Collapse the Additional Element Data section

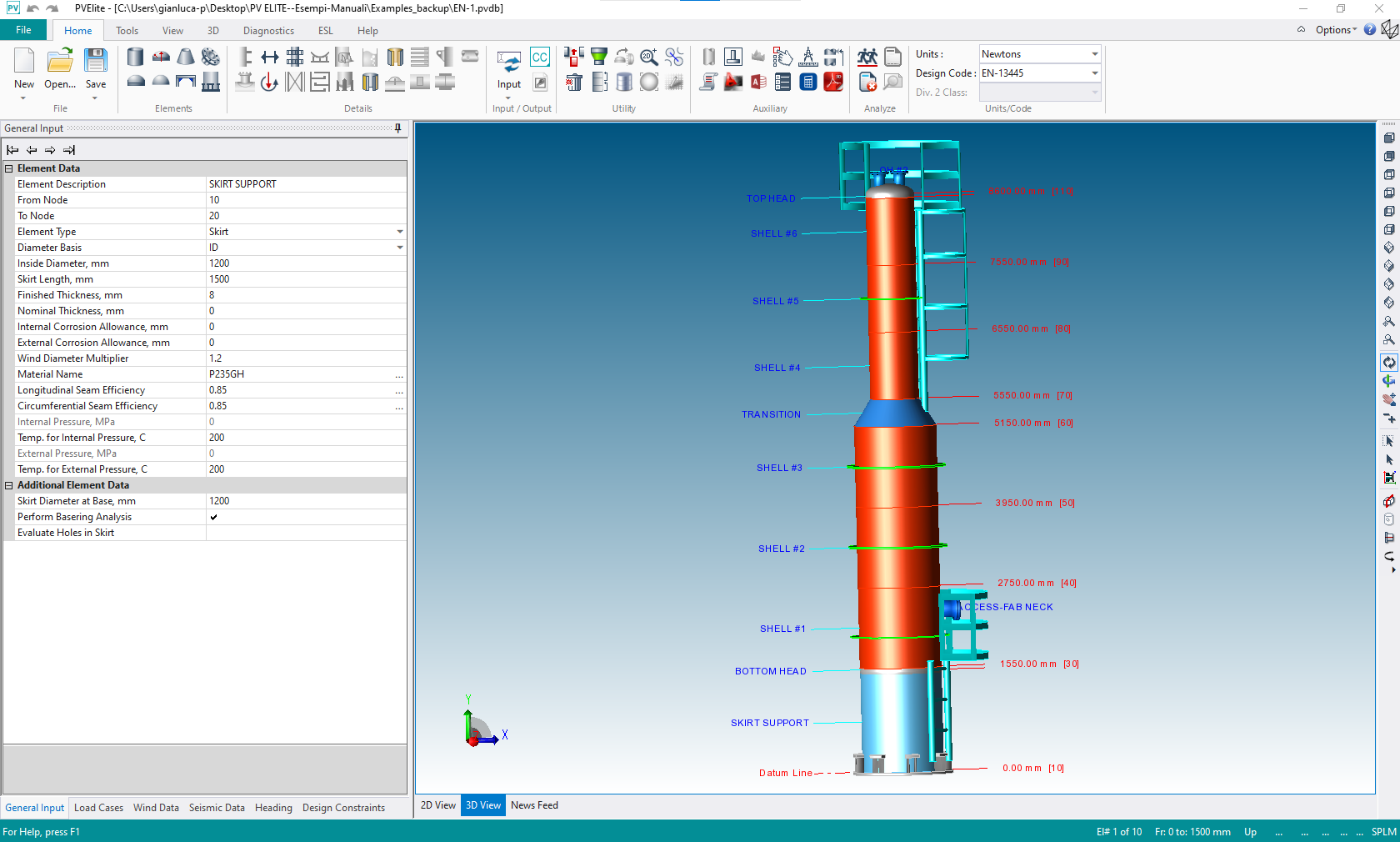[x=9, y=485]
